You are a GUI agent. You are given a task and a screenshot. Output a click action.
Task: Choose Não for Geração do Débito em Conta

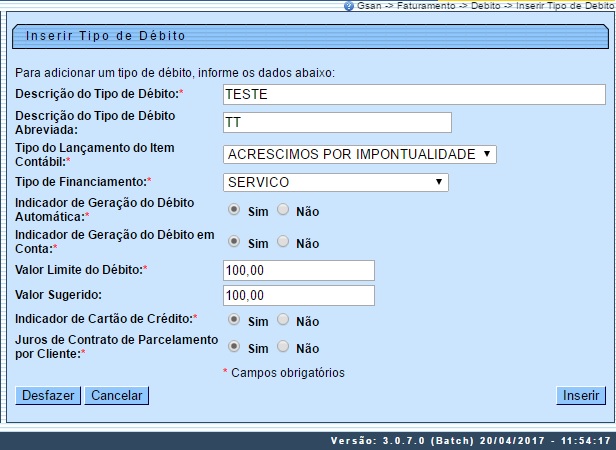282,242
